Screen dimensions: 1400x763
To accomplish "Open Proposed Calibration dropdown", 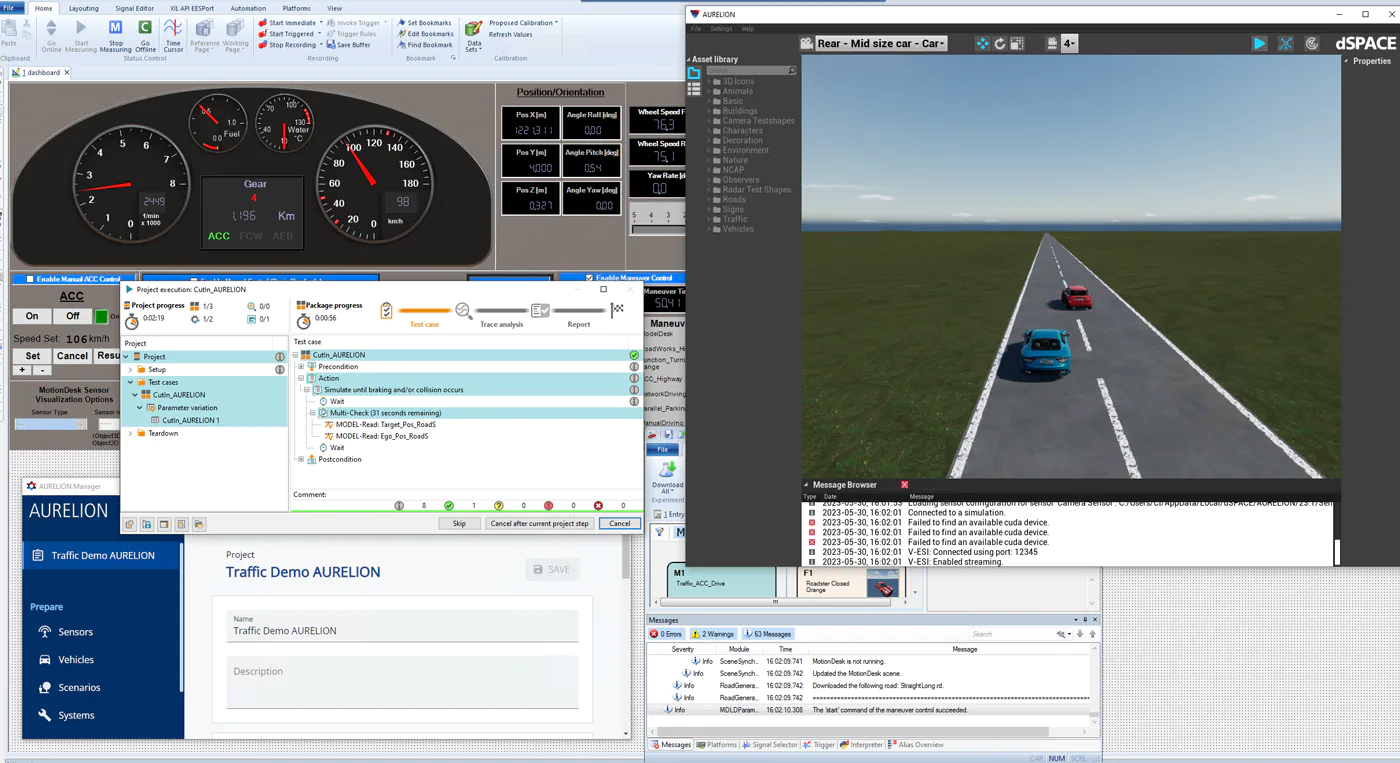I will 523,23.
